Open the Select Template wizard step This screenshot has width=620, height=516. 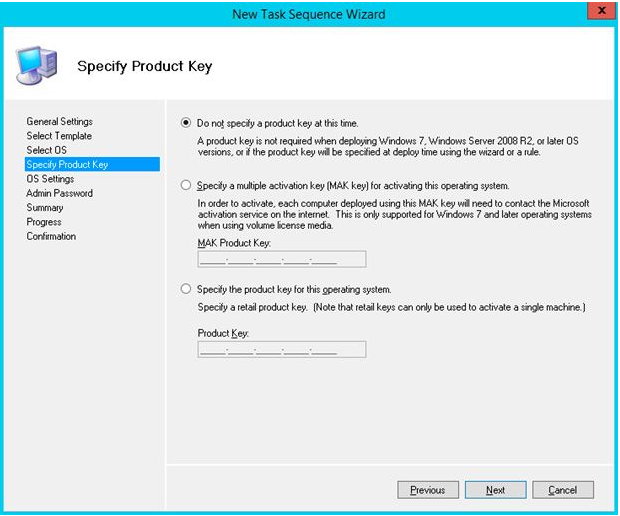point(59,136)
